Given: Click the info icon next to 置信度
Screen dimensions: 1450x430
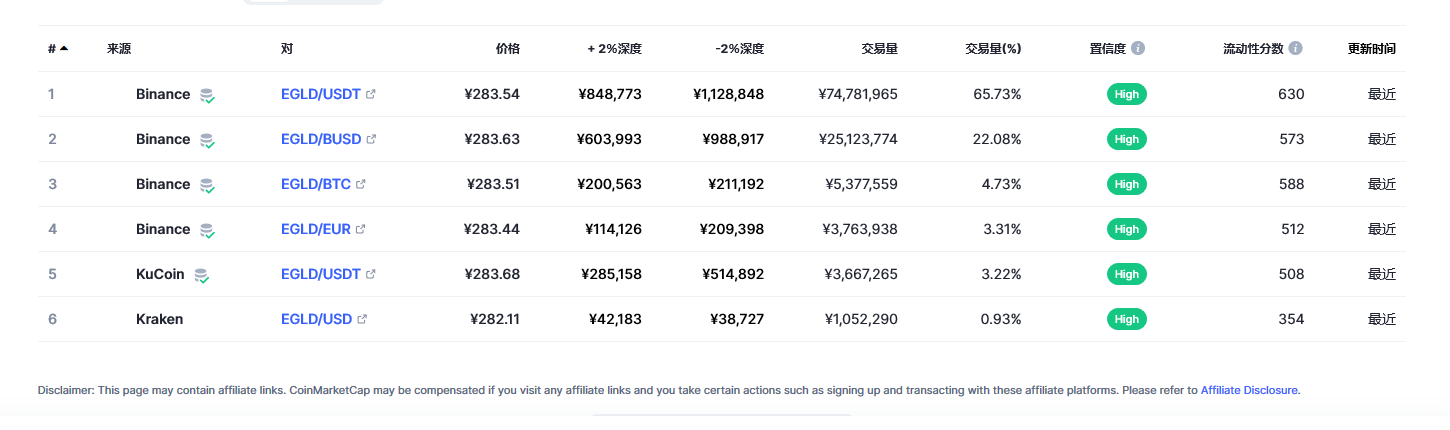Looking at the screenshot, I should pos(1138,48).
